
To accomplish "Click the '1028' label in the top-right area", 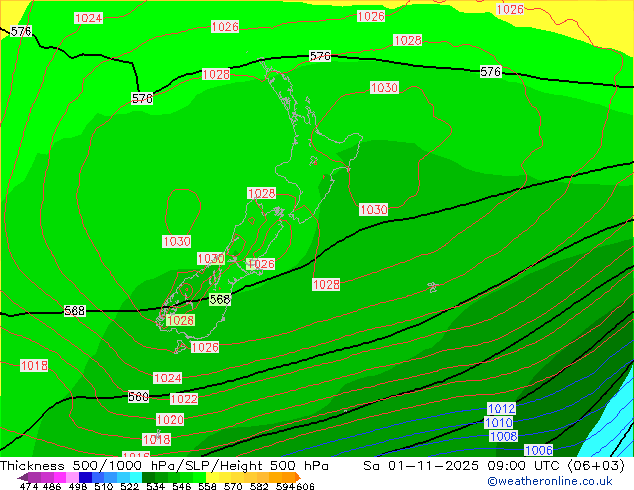I will [408, 40].
